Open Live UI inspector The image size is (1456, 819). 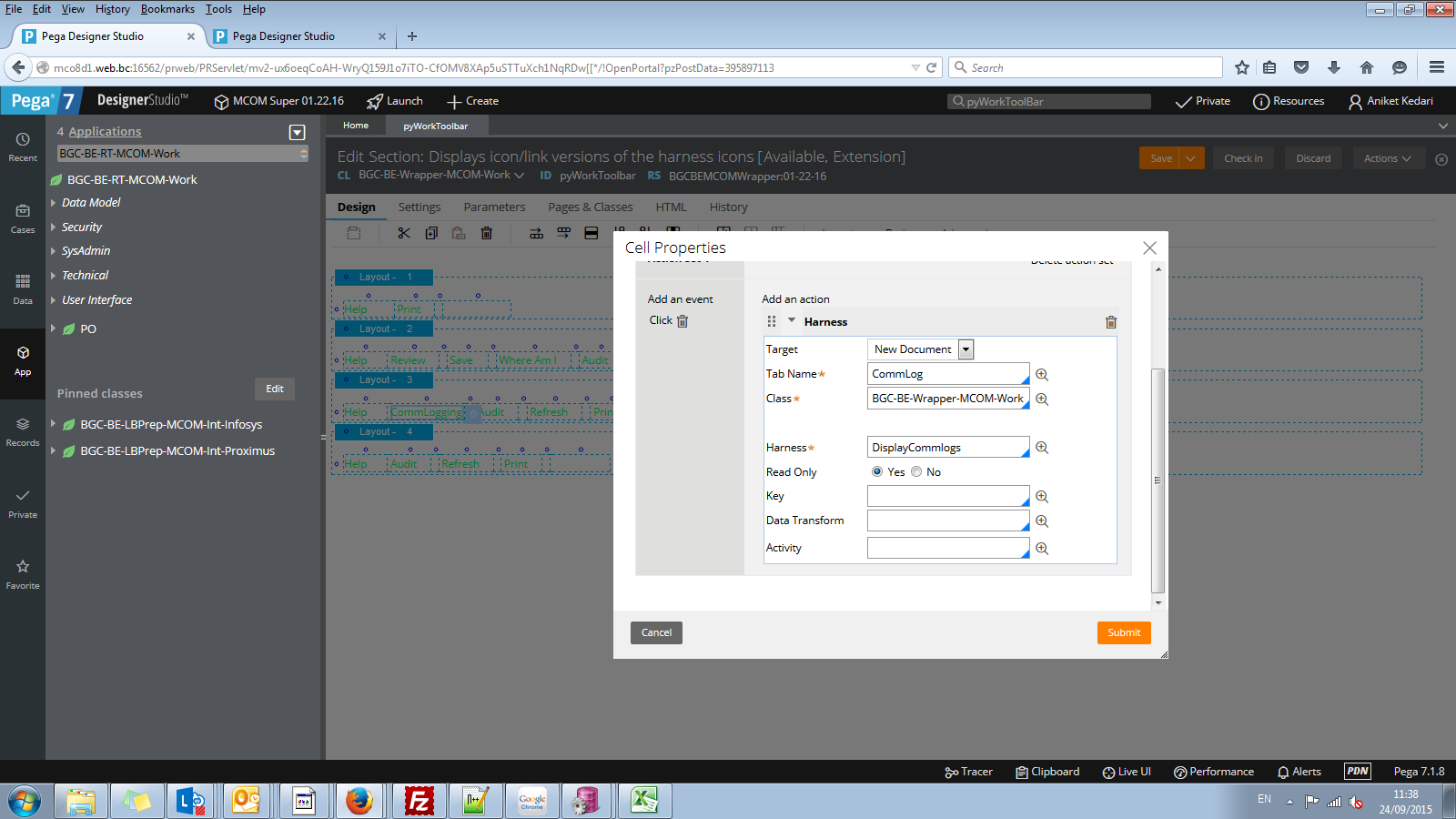click(1127, 772)
